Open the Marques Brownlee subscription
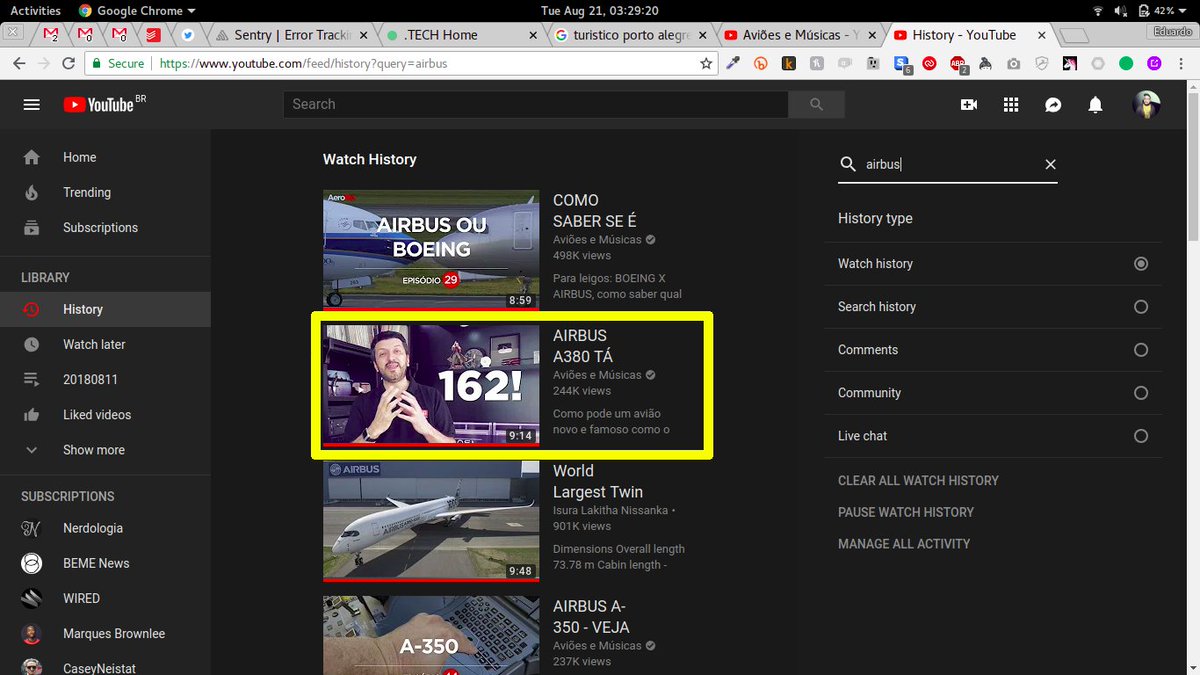The height and width of the screenshot is (675, 1200). tap(105, 633)
